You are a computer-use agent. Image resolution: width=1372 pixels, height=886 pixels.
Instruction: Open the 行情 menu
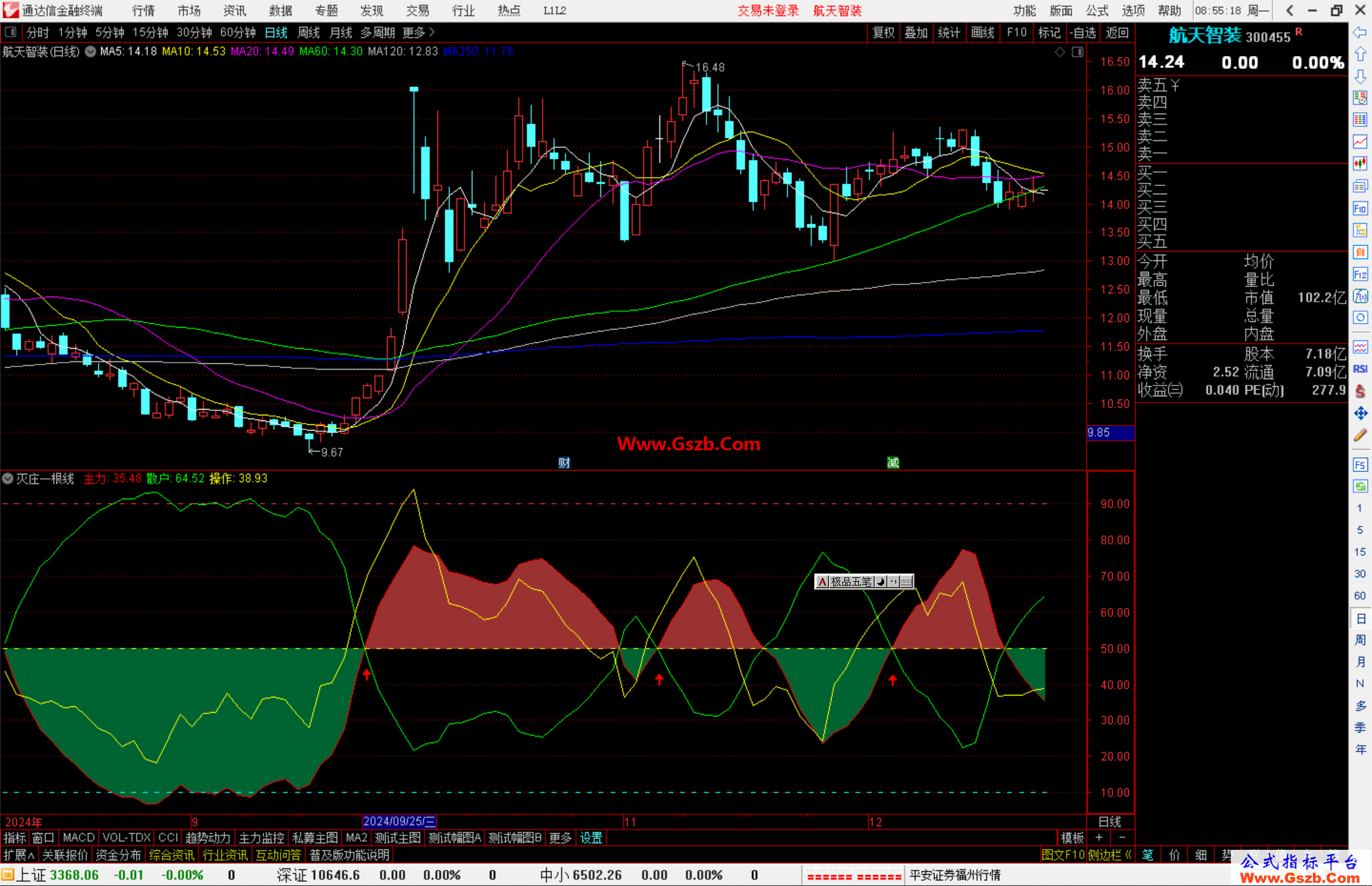pos(144,11)
